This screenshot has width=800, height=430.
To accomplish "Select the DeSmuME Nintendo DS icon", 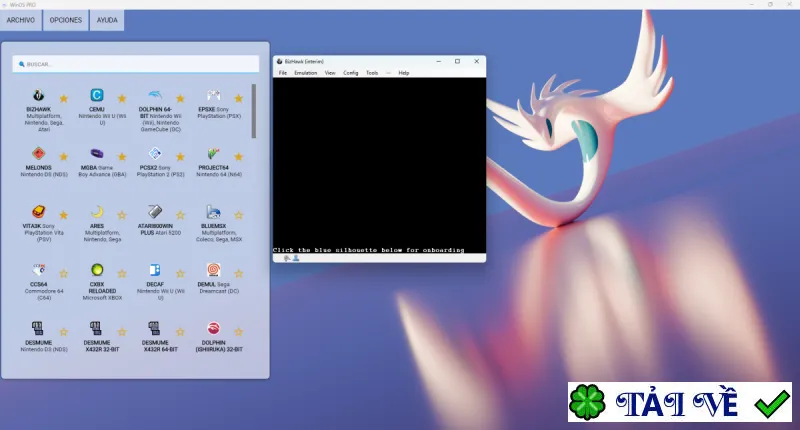I will [38, 328].
